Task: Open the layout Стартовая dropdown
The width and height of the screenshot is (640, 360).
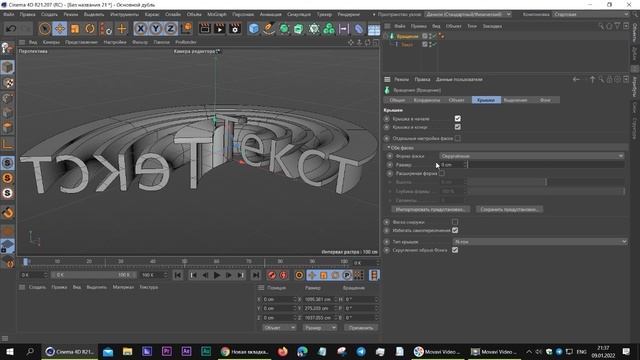Action: click(x=591, y=14)
